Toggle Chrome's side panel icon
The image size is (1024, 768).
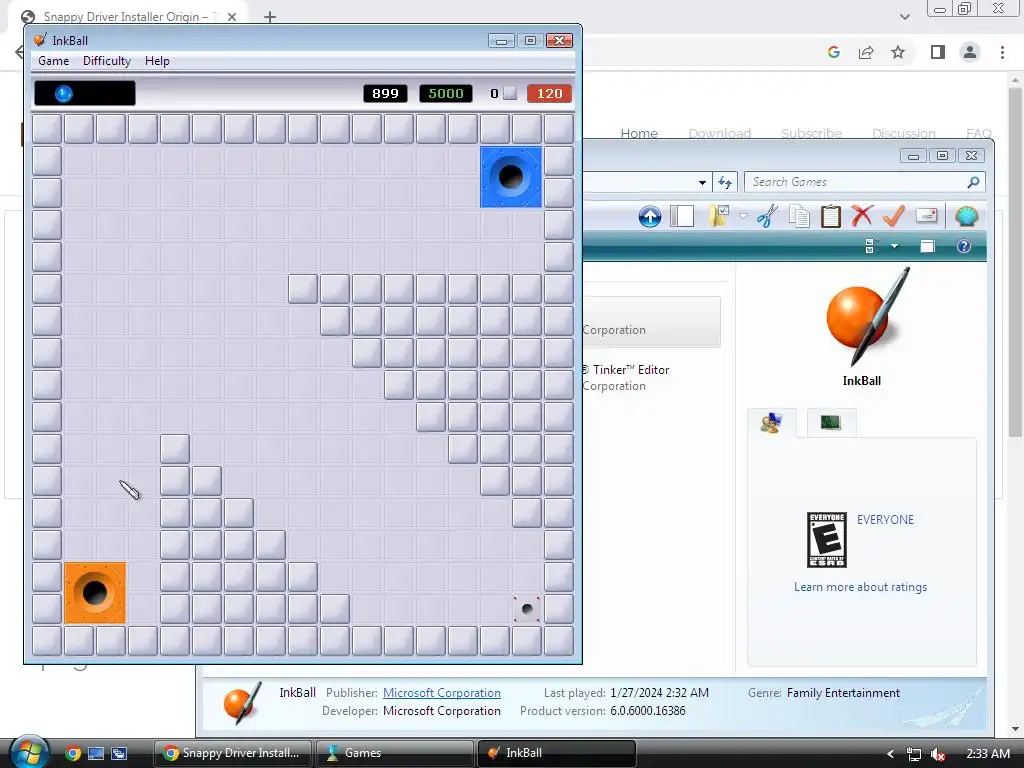pyautogui.click(x=938, y=52)
